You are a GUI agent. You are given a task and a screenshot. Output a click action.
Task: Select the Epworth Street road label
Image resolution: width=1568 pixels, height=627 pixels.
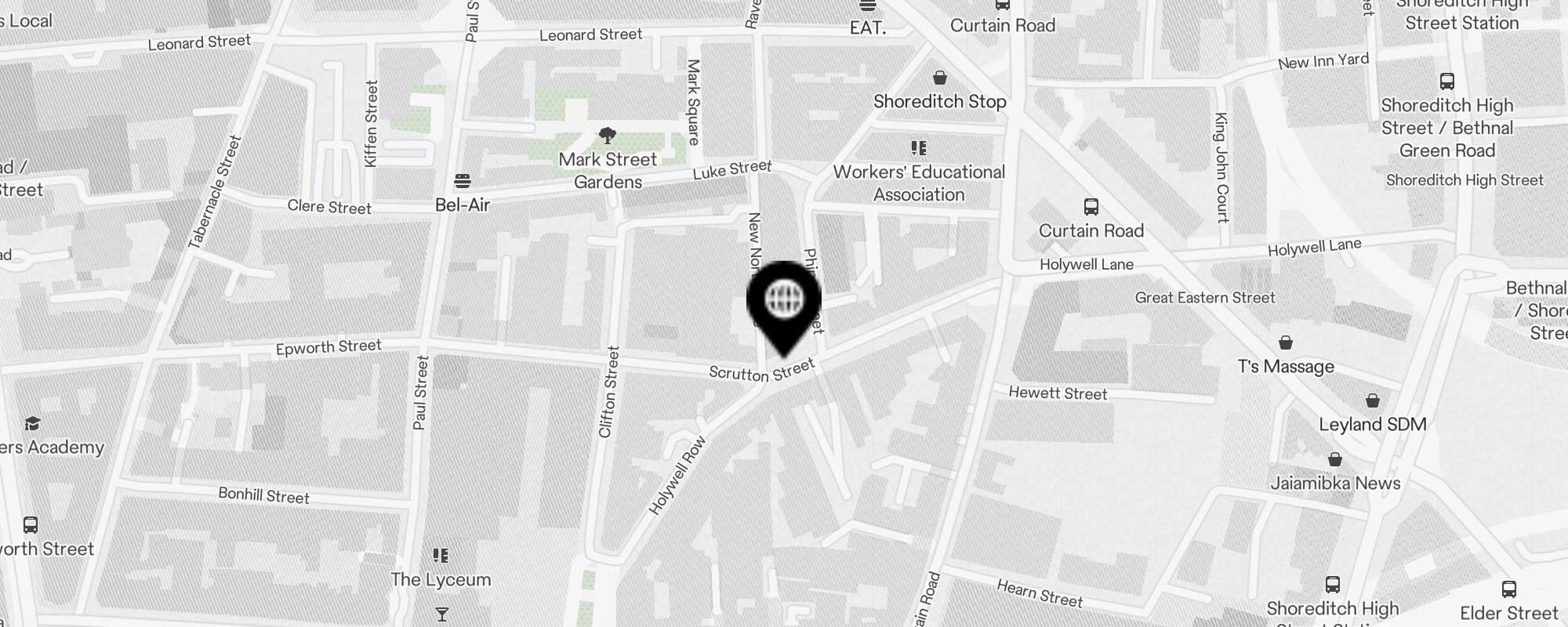pyautogui.click(x=328, y=347)
